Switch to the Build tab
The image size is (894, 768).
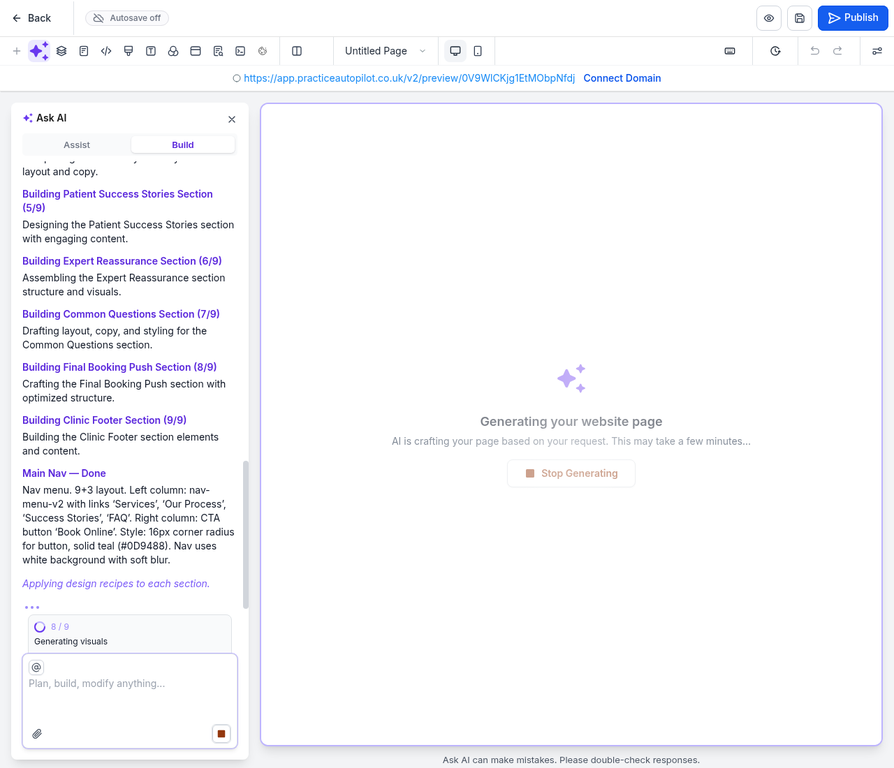click(183, 145)
